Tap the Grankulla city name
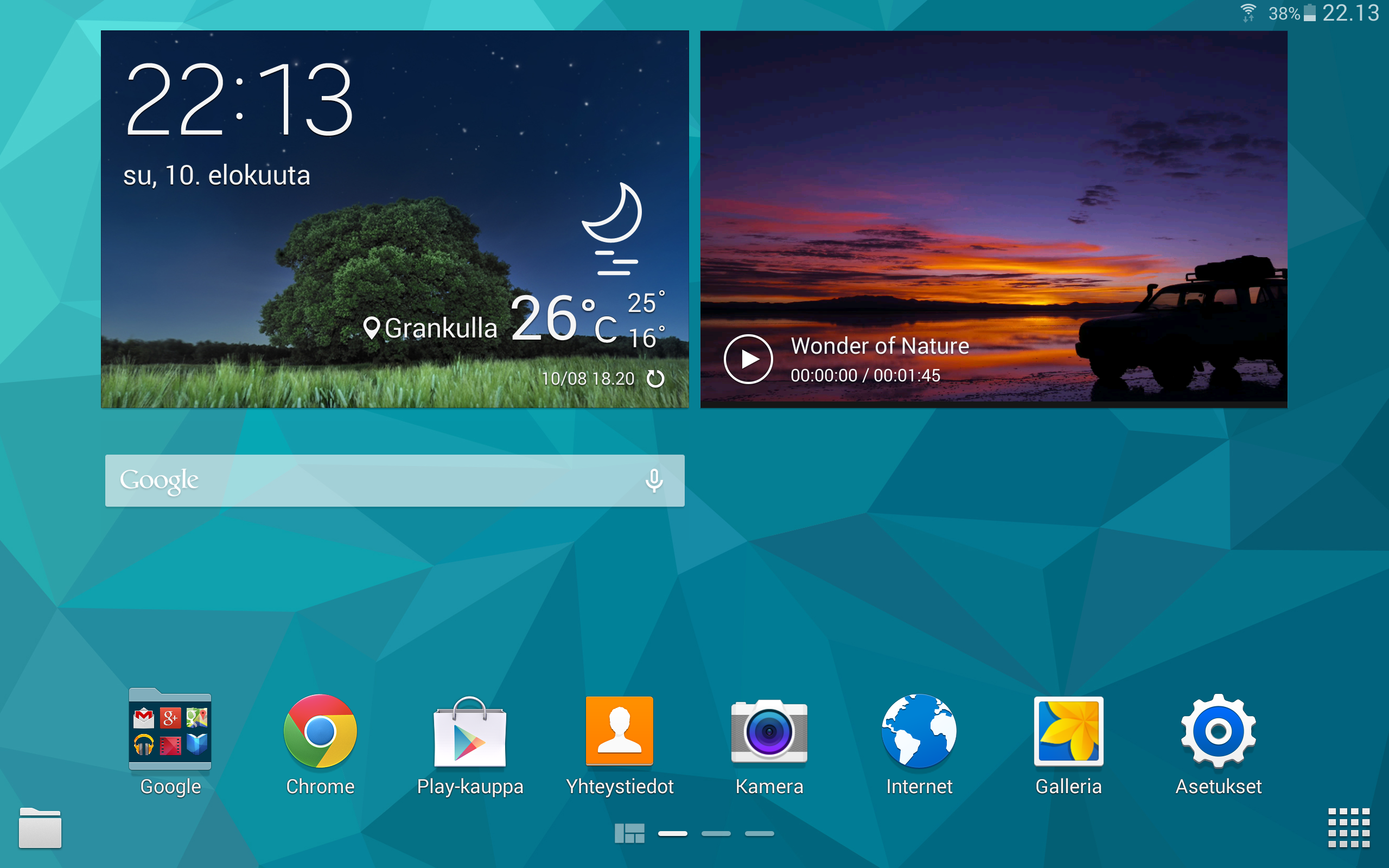The height and width of the screenshot is (868, 1389). pos(441,328)
